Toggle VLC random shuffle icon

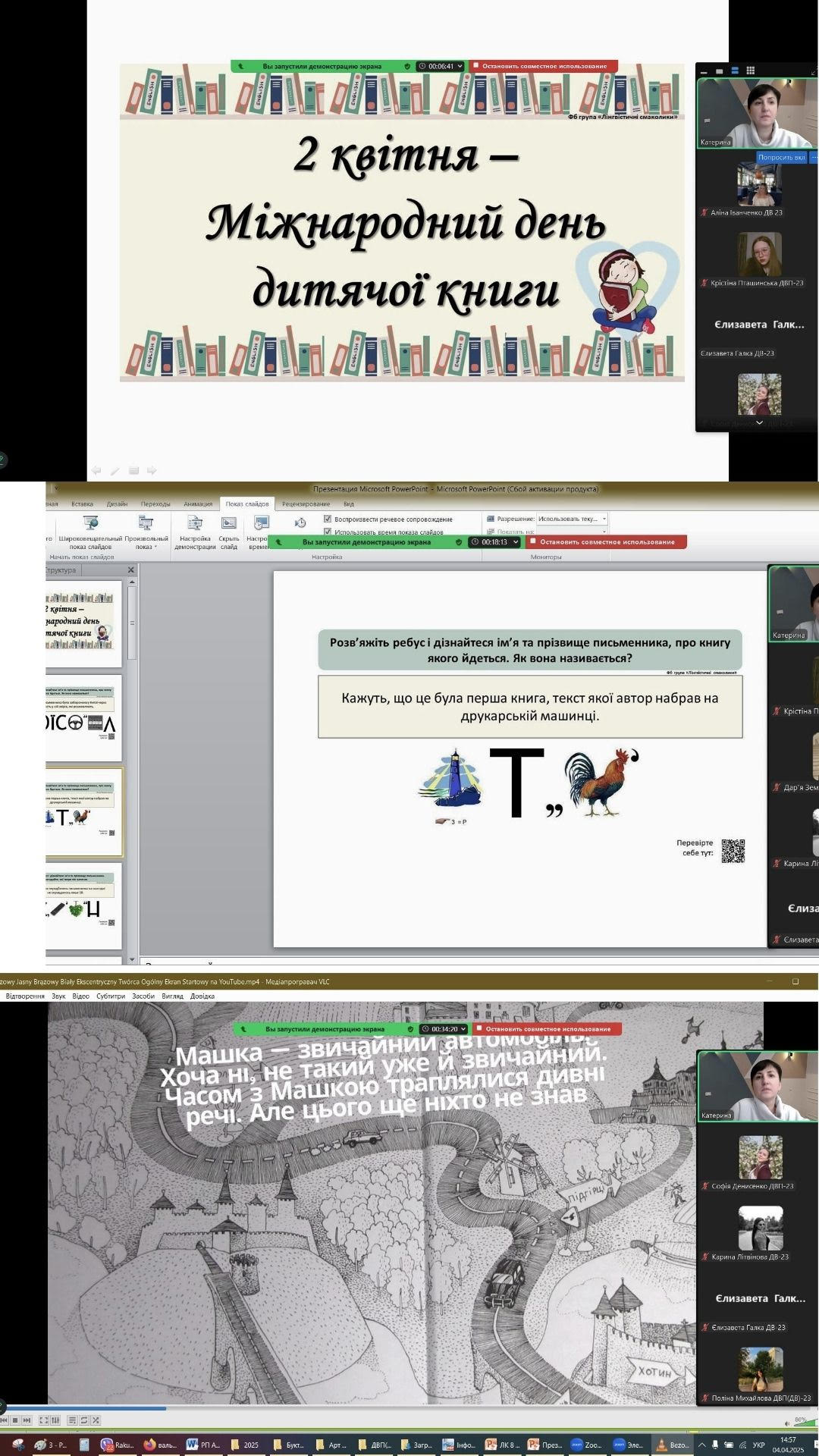[x=96, y=1420]
